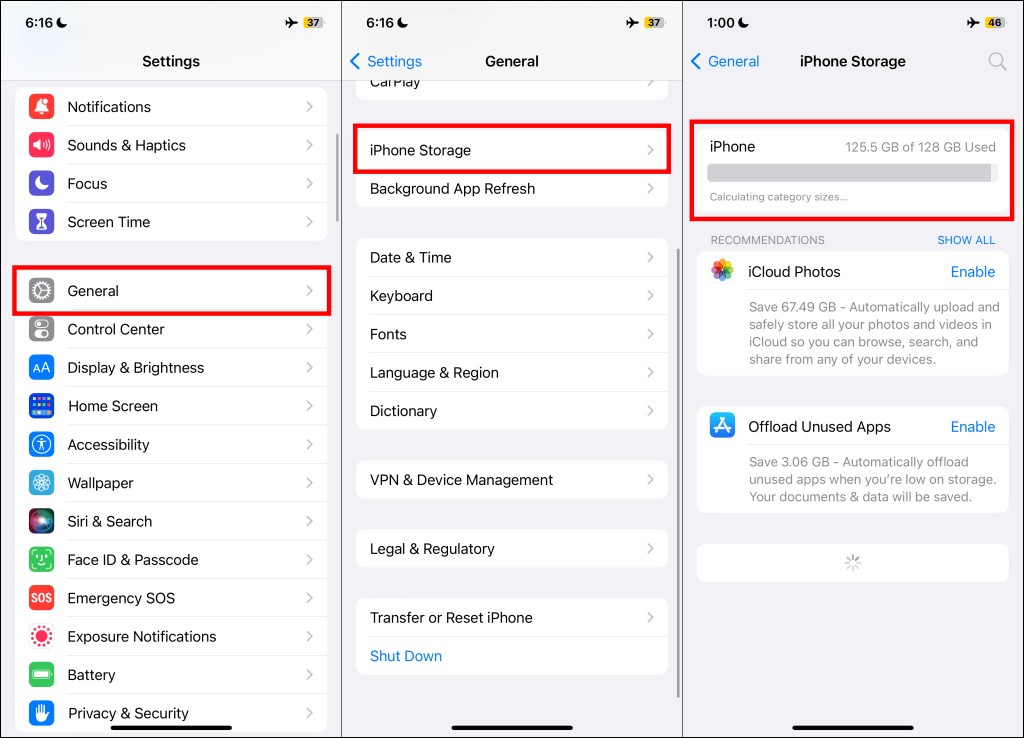The height and width of the screenshot is (738, 1024).
Task: Go back to Settings from General
Action: pos(386,61)
